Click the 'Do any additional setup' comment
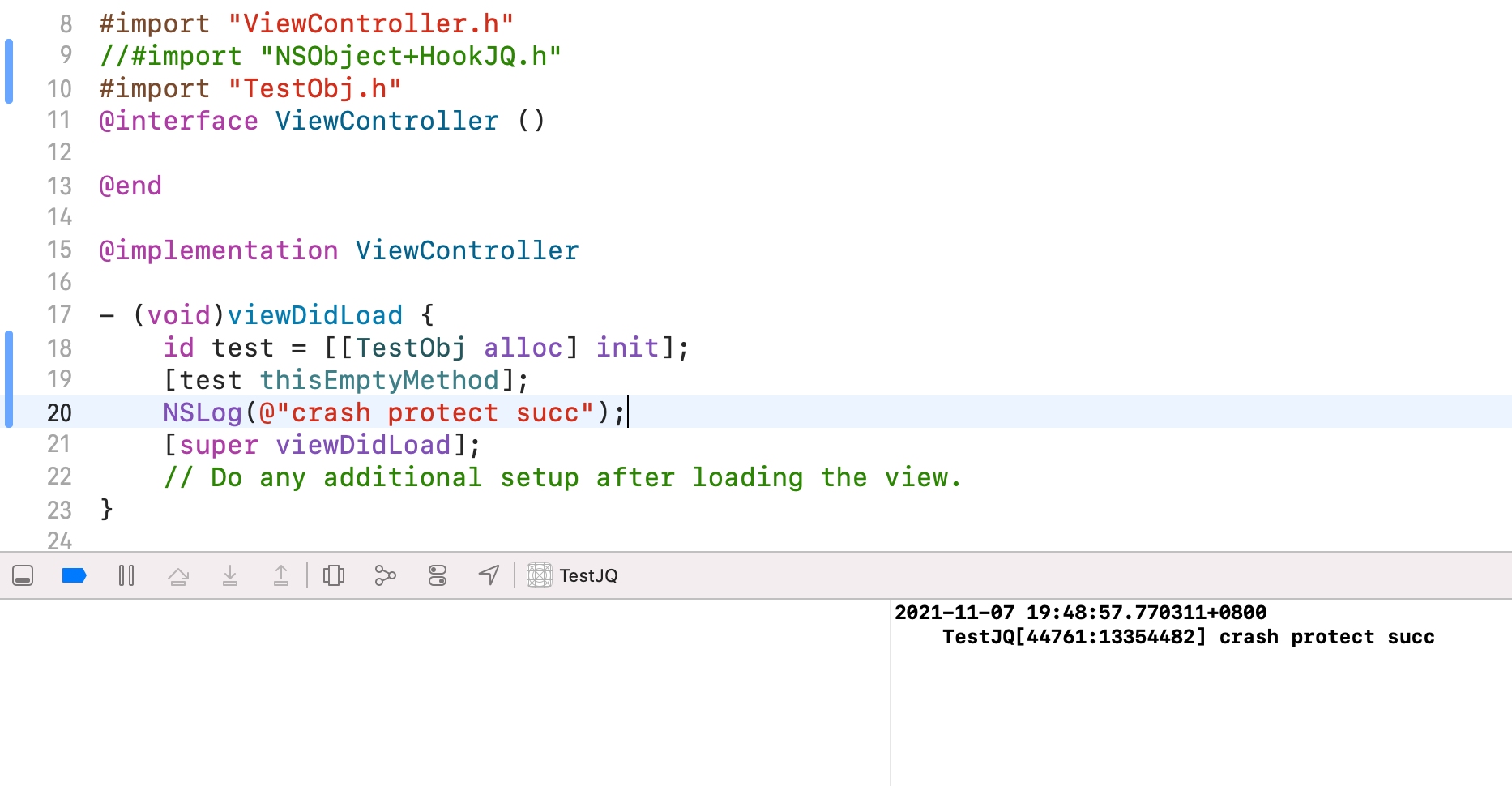The image size is (1512, 786). point(562,477)
